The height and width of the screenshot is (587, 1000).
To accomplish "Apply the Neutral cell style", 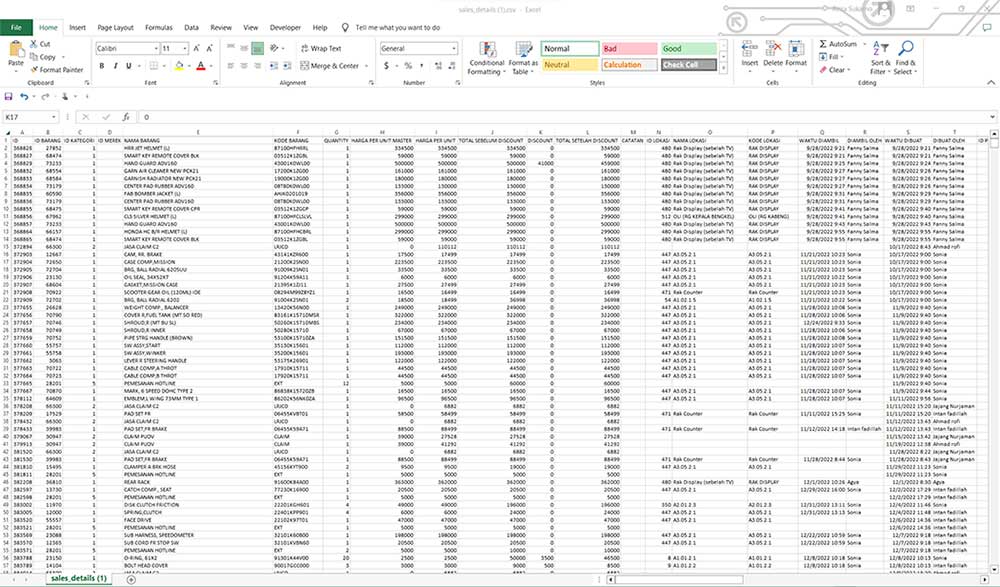I will pos(570,65).
